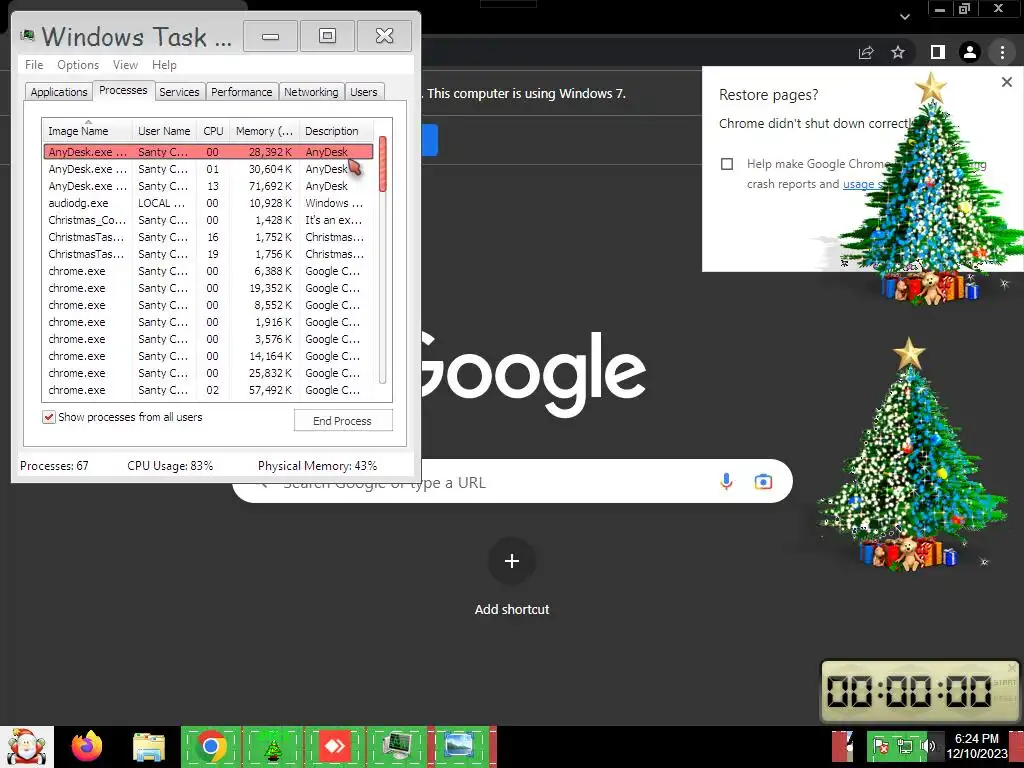Open Chrome three-dot menu

[1002, 52]
